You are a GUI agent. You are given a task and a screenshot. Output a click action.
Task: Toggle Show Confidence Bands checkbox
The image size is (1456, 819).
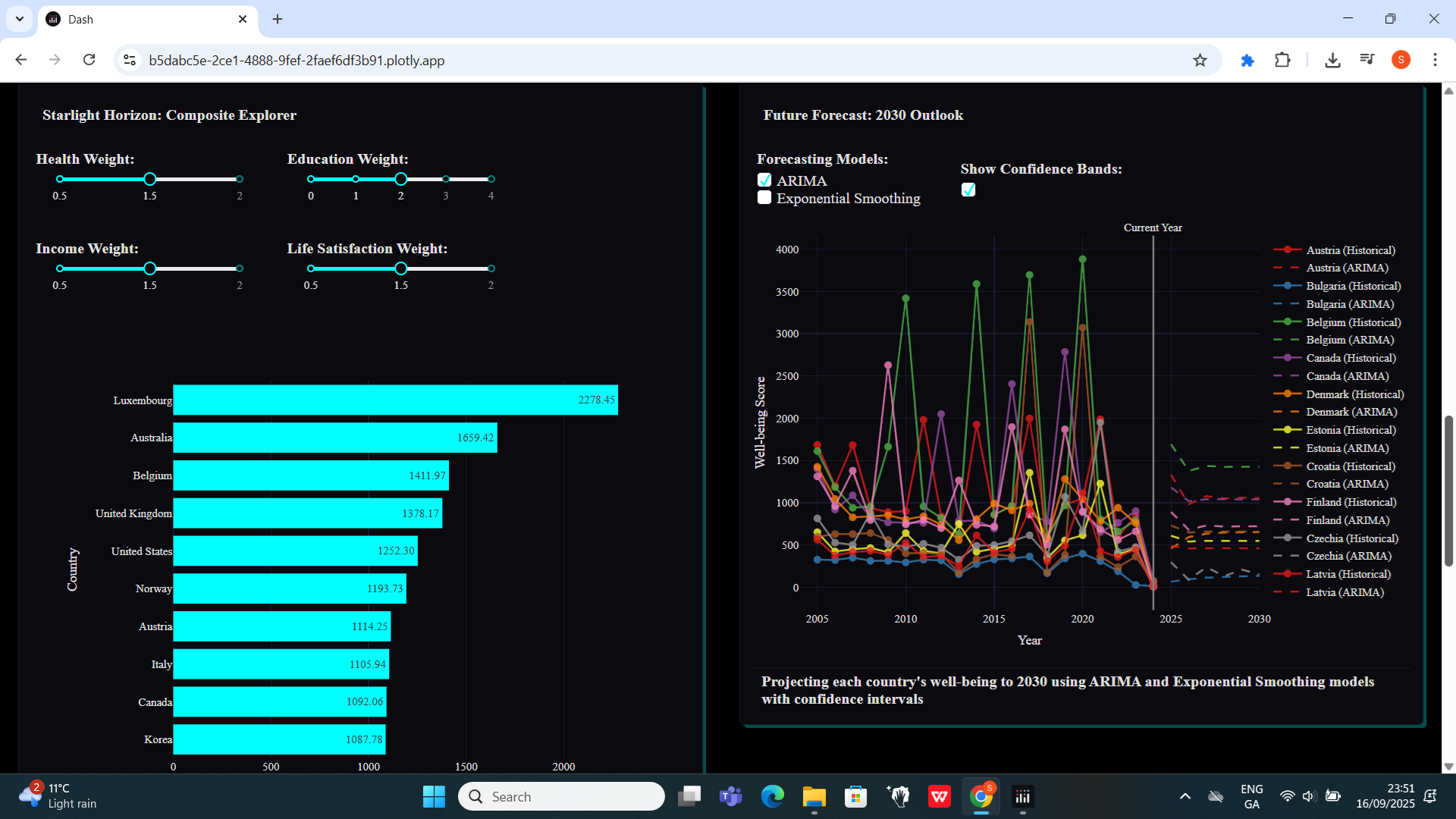click(x=968, y=190)
